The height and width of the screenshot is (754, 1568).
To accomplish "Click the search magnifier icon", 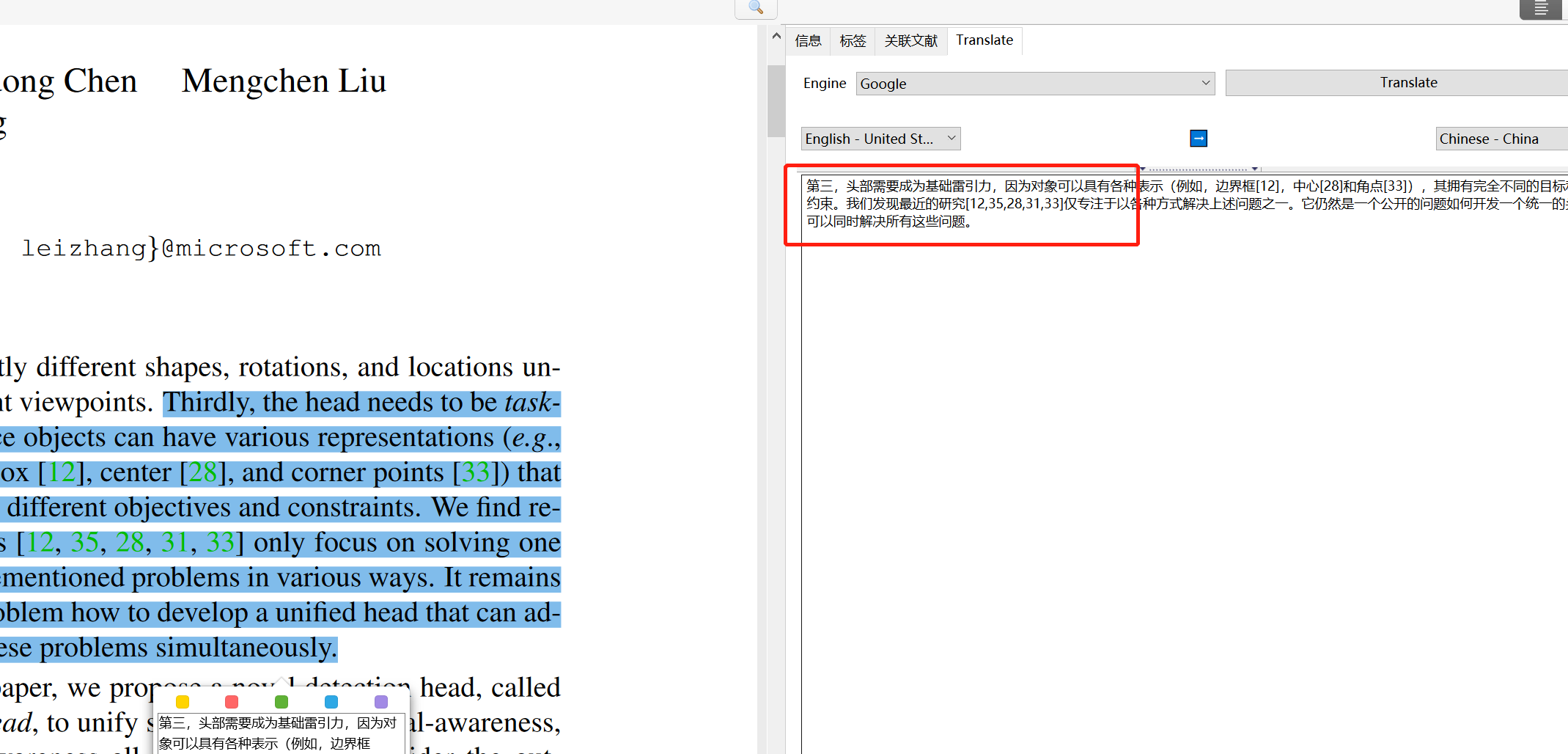I will pos(755,8).
